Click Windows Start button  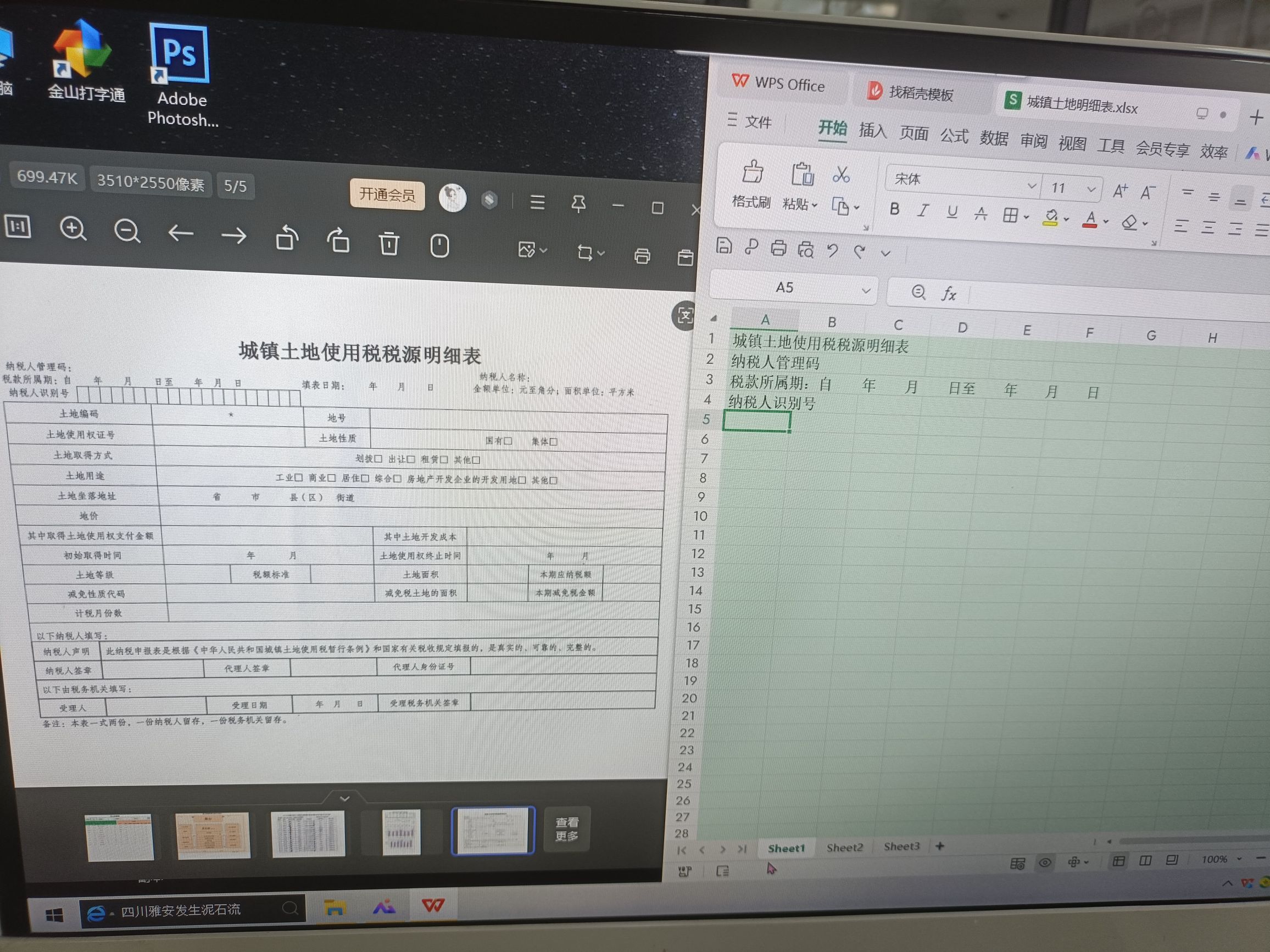point(53,915)
